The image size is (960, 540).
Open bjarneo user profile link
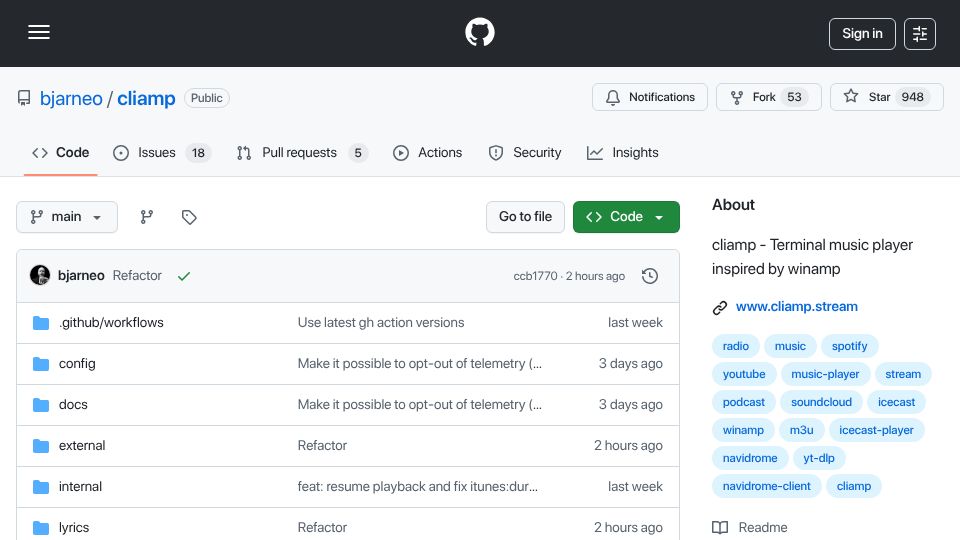point(71,98)
